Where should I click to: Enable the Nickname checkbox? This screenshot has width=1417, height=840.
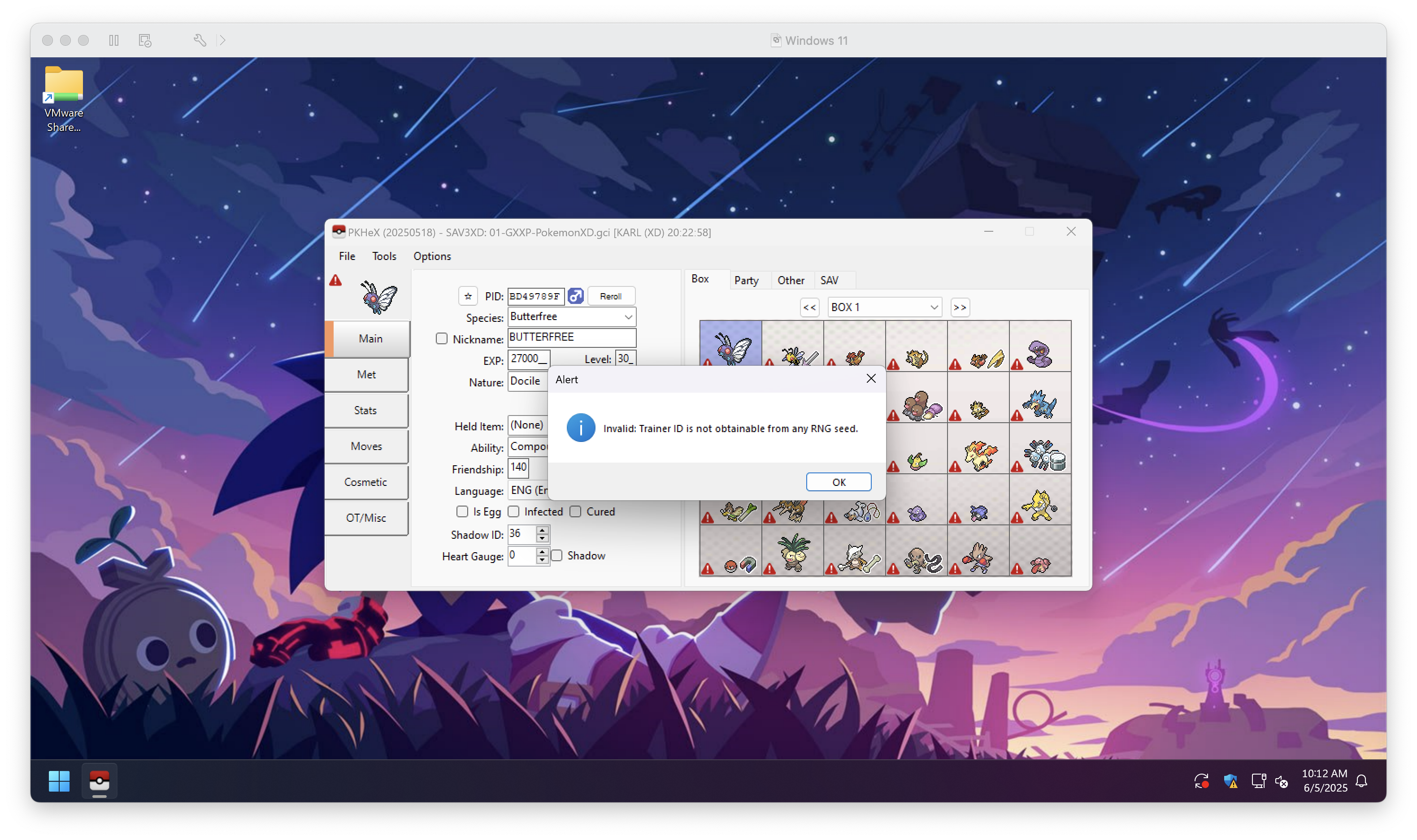coord(442,338)
